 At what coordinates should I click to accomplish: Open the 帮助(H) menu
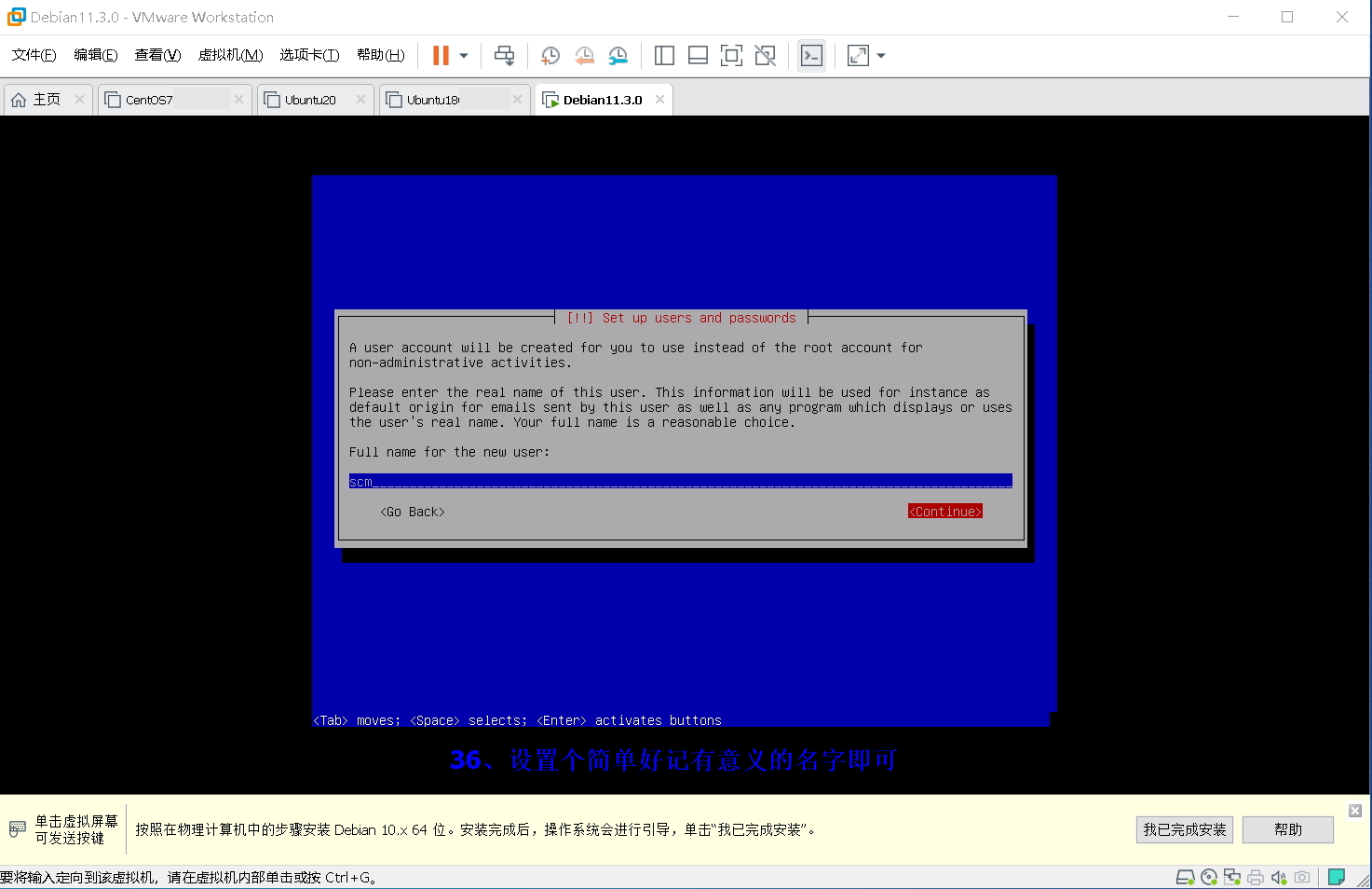tap(381, 55)
